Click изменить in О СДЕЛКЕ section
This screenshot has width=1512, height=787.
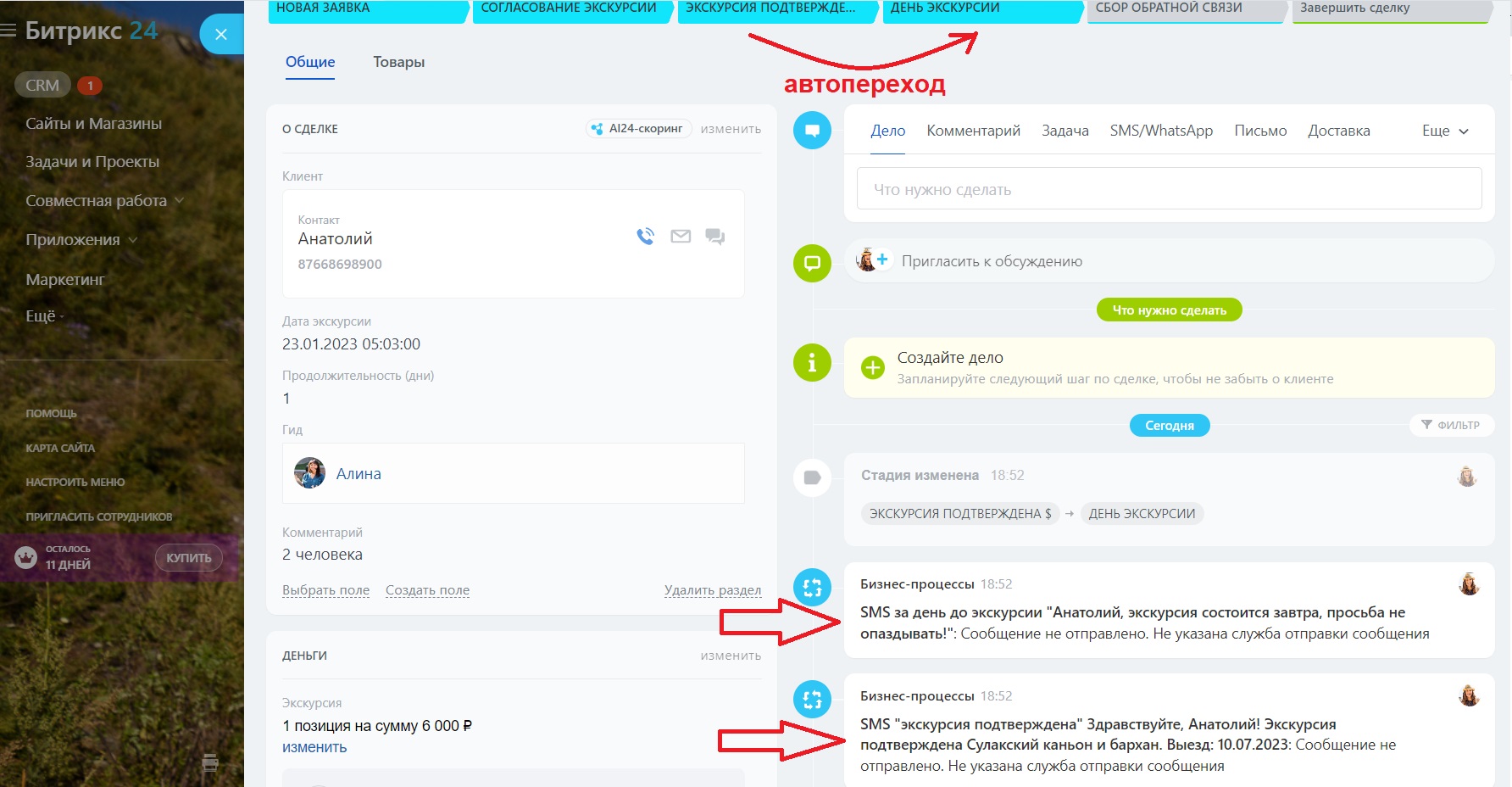(731, 129)
